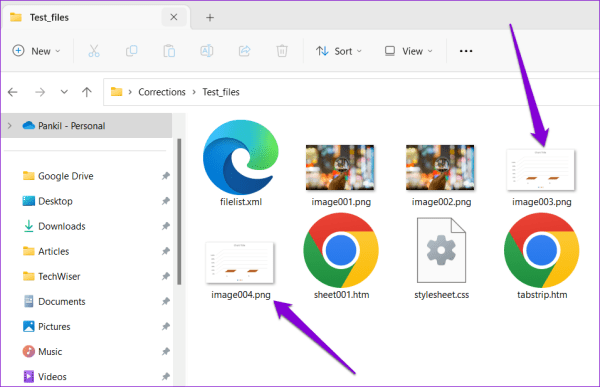Add a new File Explorer tab
The height and width of the screenshot is (387, 600).
point(210,18)
